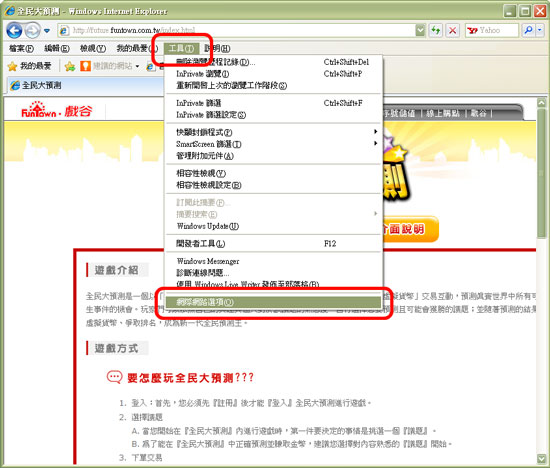Click the FunTown logo
This screenshot has width=550, height=468.
click(57, 111)
